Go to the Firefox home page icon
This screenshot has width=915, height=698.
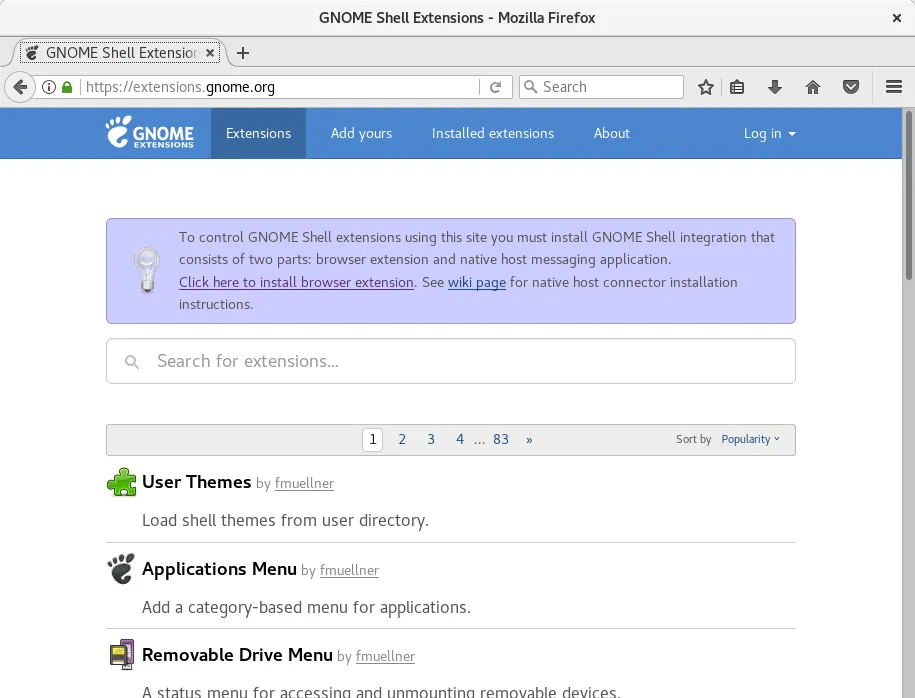click(x=812, y=87)
